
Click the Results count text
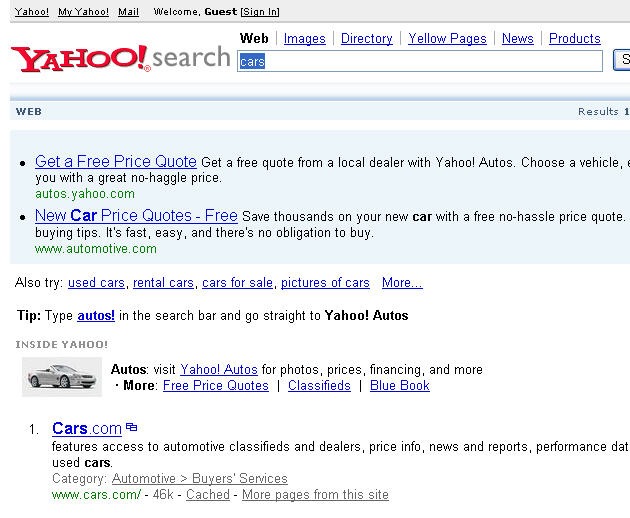click(x=604, y=111)
